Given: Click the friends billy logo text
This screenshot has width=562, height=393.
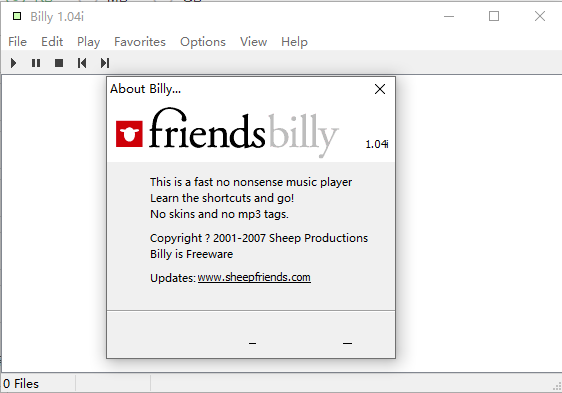Looking at the screenshot, I should [244, 133].
